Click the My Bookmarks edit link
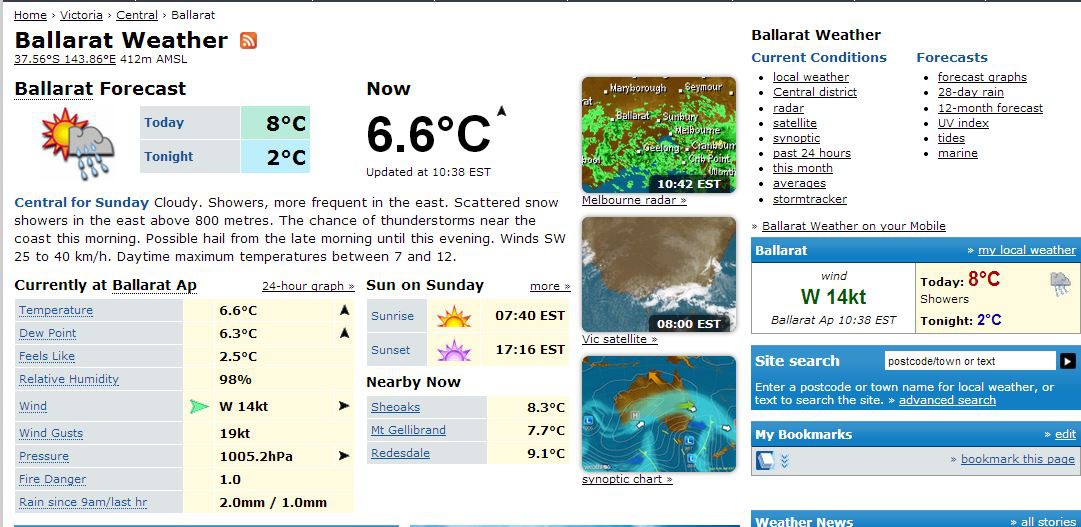The height and width of the screenshot is (527, 1081). point(1065,435)
